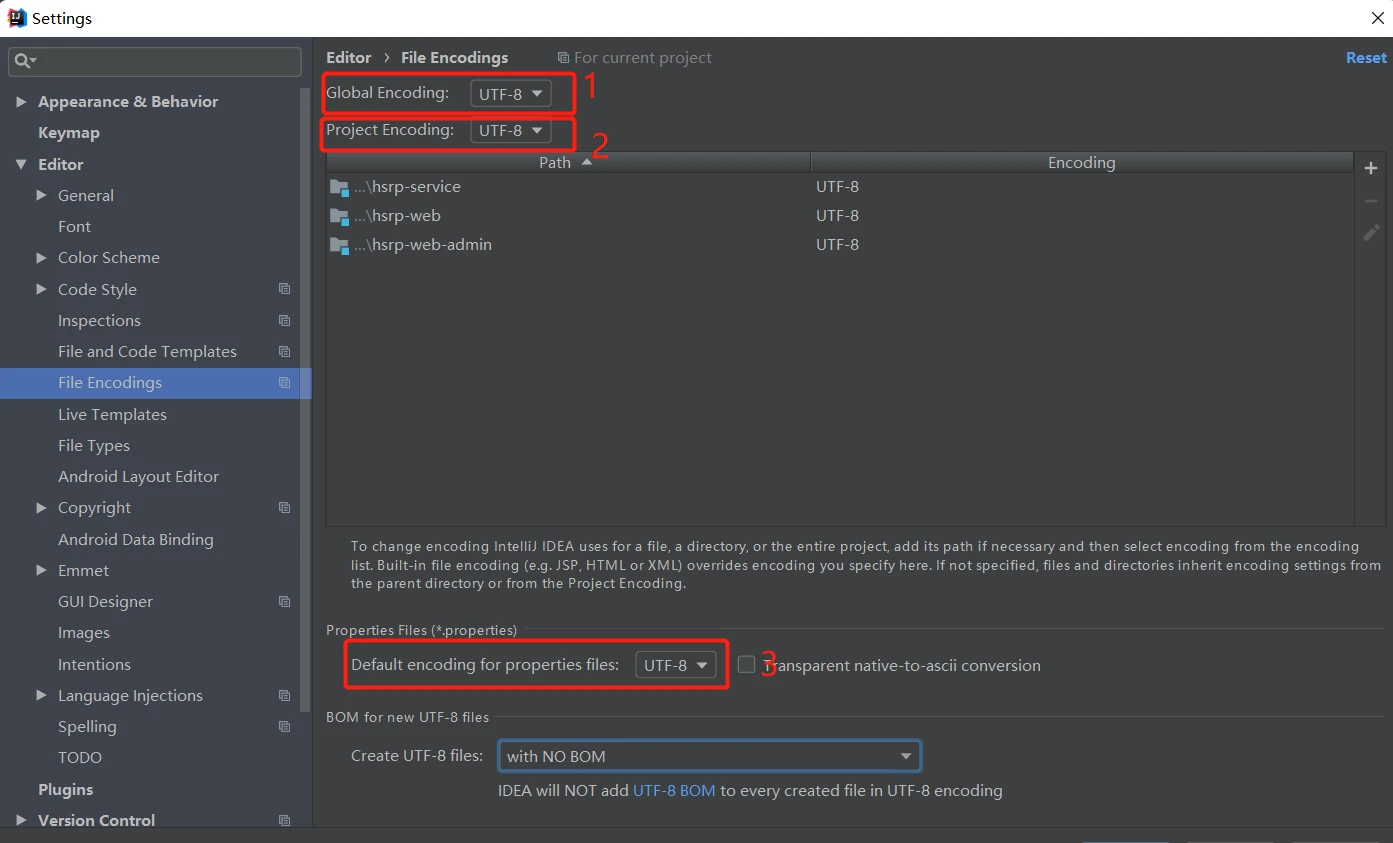Select Images in sidebar
The height and width of the screenshot is (843, 1393).
tap(84, 633)
